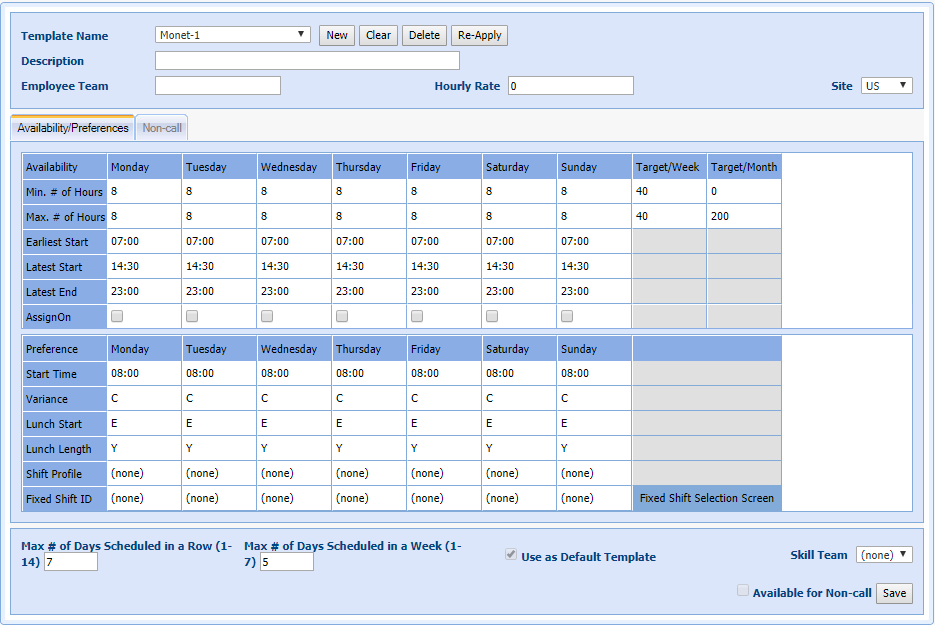
Task: Tick the Friday AssignOn checkbox
Action: click(x=417, y=316)
